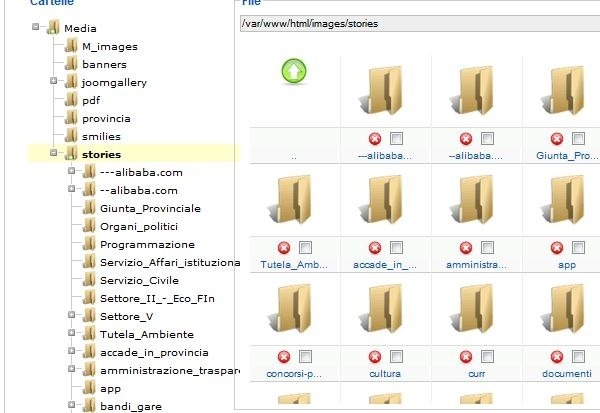
Task: Expand the Settore_V tree node
Action: click(x=72, y=316)
